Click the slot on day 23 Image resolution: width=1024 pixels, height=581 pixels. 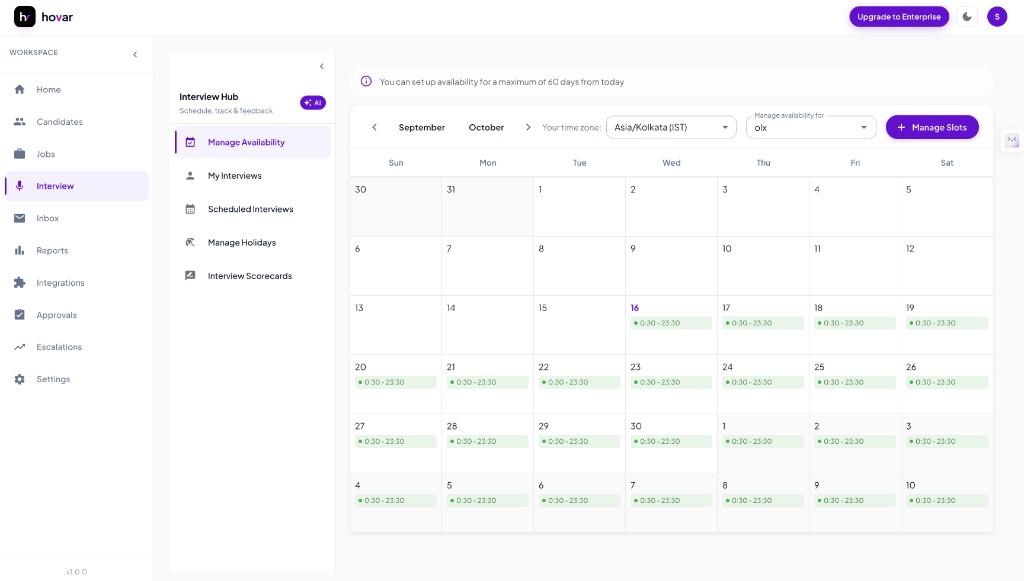point(671,383)
